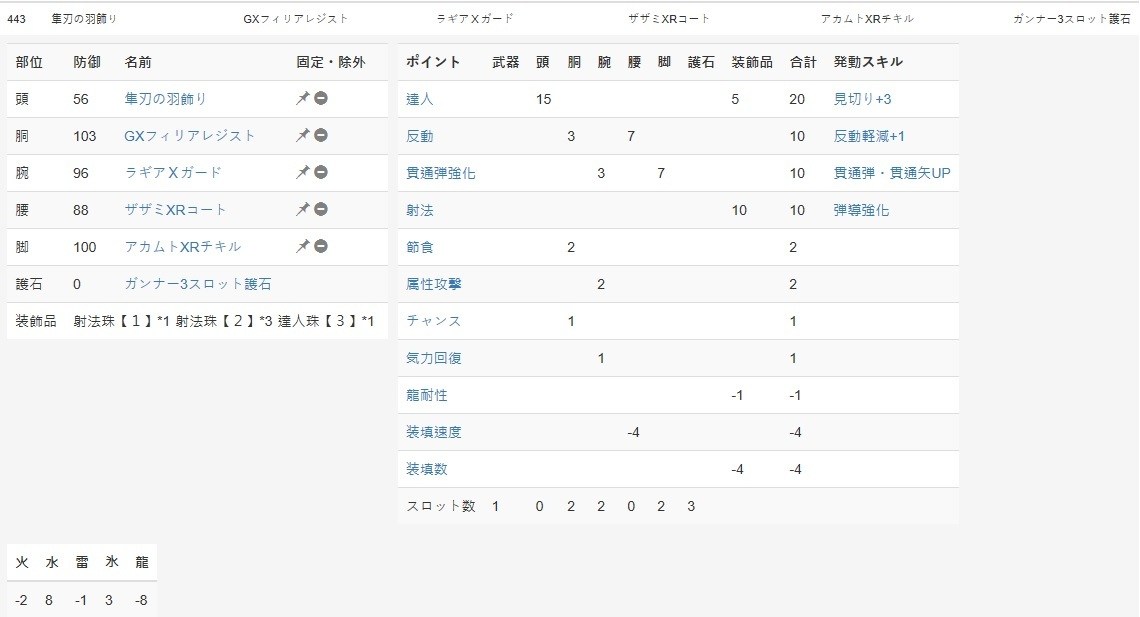Open the ザザミXRコート armor link
The width and height of the screenshot is (1140, 617).
point(175,210)
